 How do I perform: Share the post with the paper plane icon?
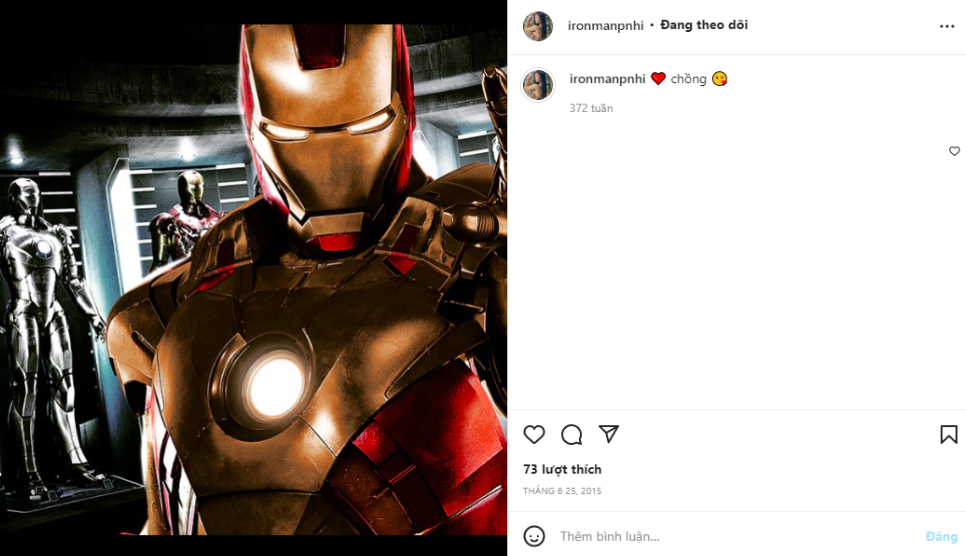tap(609, 434)
